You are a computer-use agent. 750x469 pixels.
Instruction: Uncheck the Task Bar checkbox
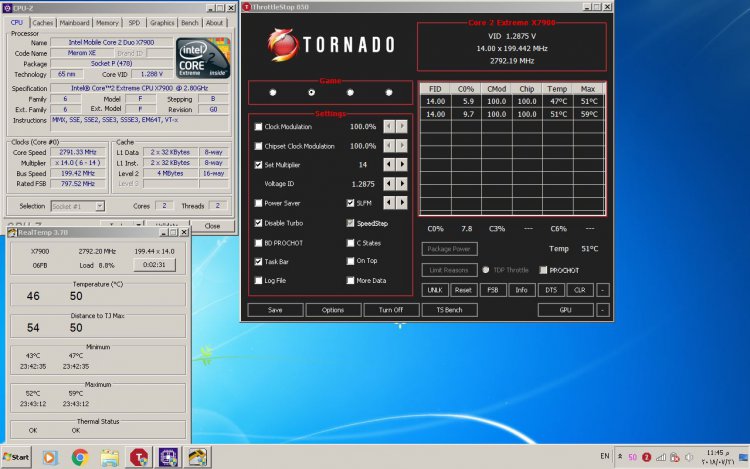pyautogui.click(x=258, y=262)
